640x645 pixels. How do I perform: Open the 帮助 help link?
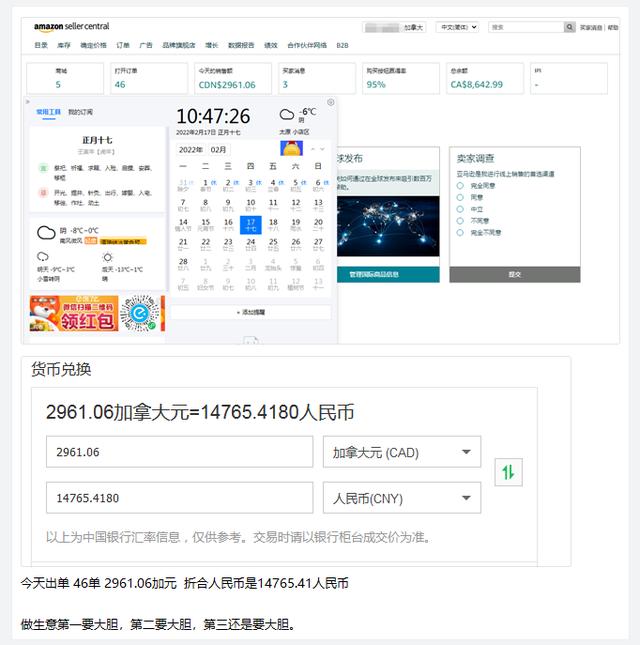click(x=613, y=27)
